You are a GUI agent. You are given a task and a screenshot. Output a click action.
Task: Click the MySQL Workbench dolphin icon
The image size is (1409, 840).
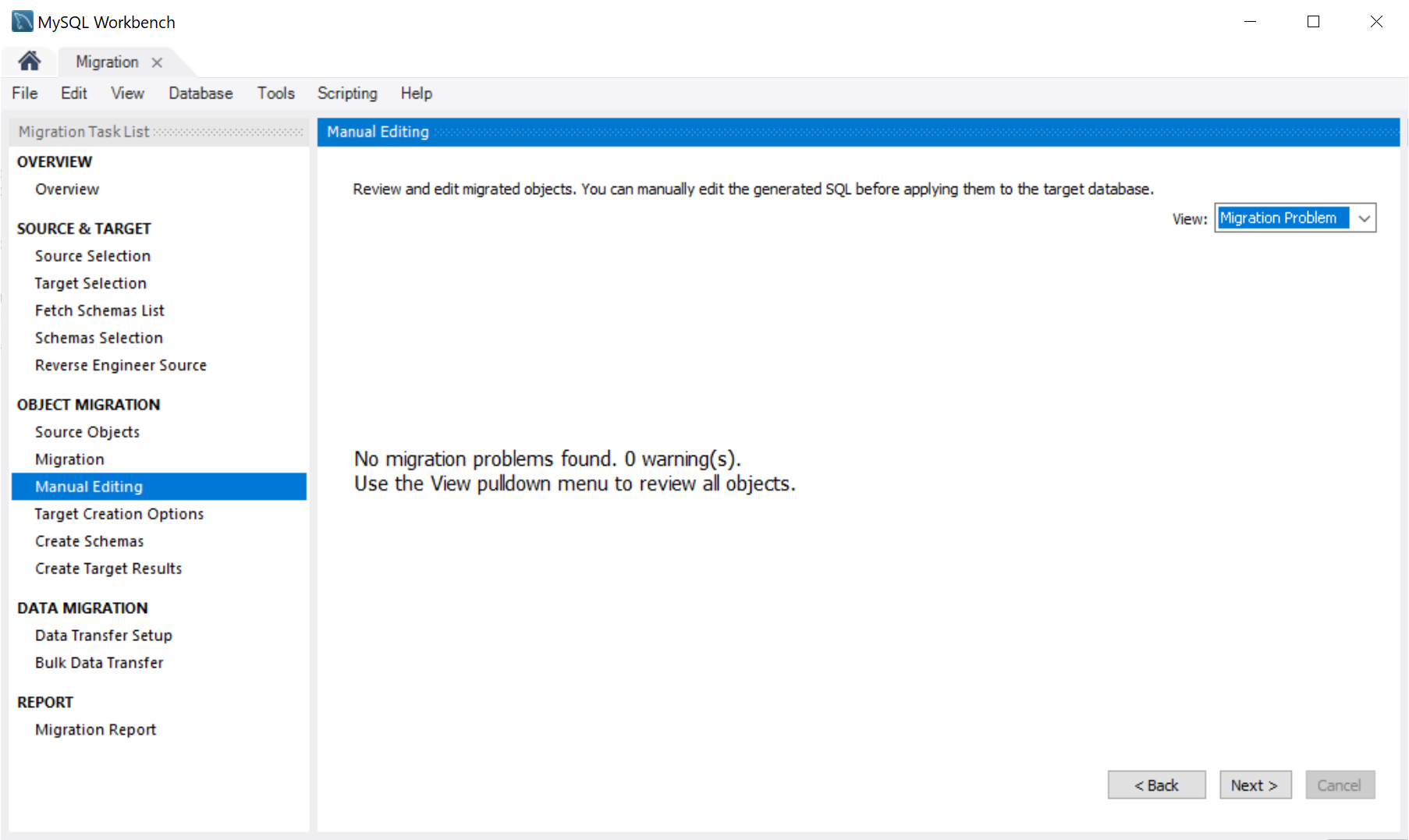22,21
